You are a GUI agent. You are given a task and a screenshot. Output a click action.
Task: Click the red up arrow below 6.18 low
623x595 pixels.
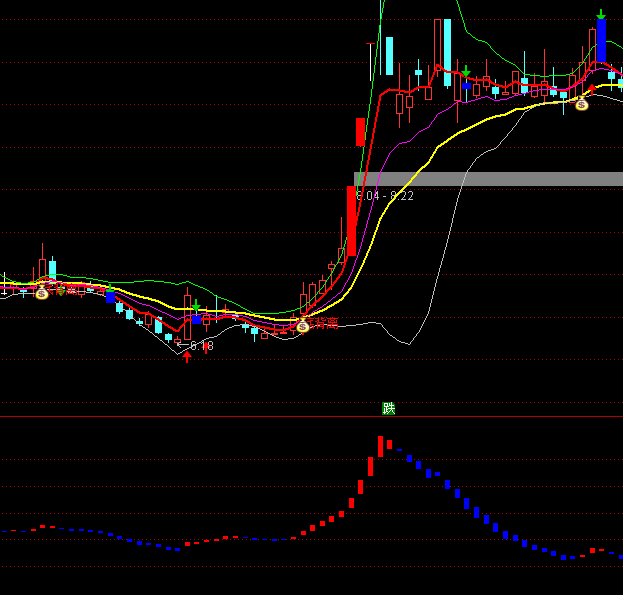[186, 356]
